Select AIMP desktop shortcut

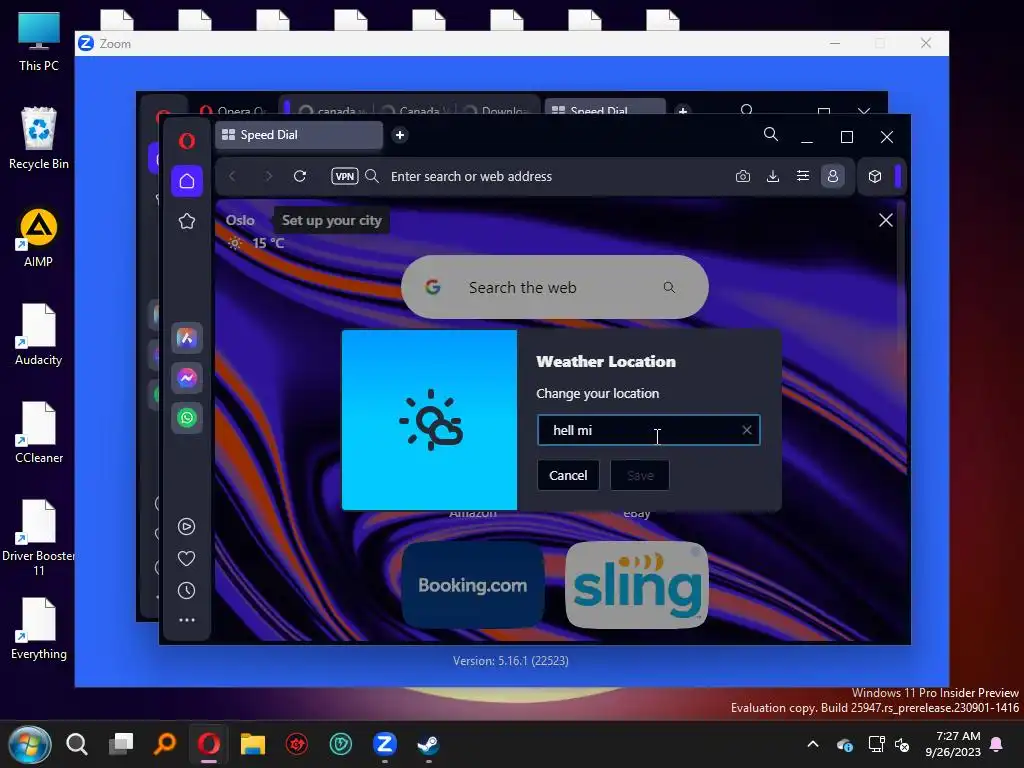click(39, 238)
